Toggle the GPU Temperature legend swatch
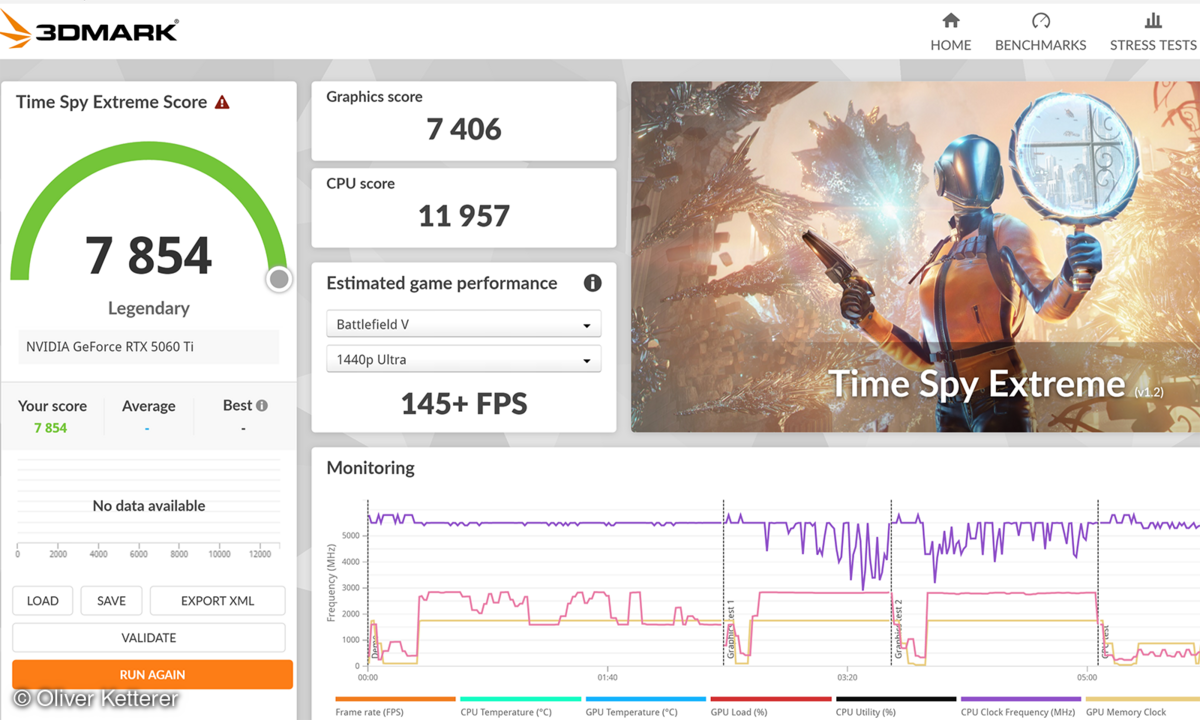 (645, 699)
